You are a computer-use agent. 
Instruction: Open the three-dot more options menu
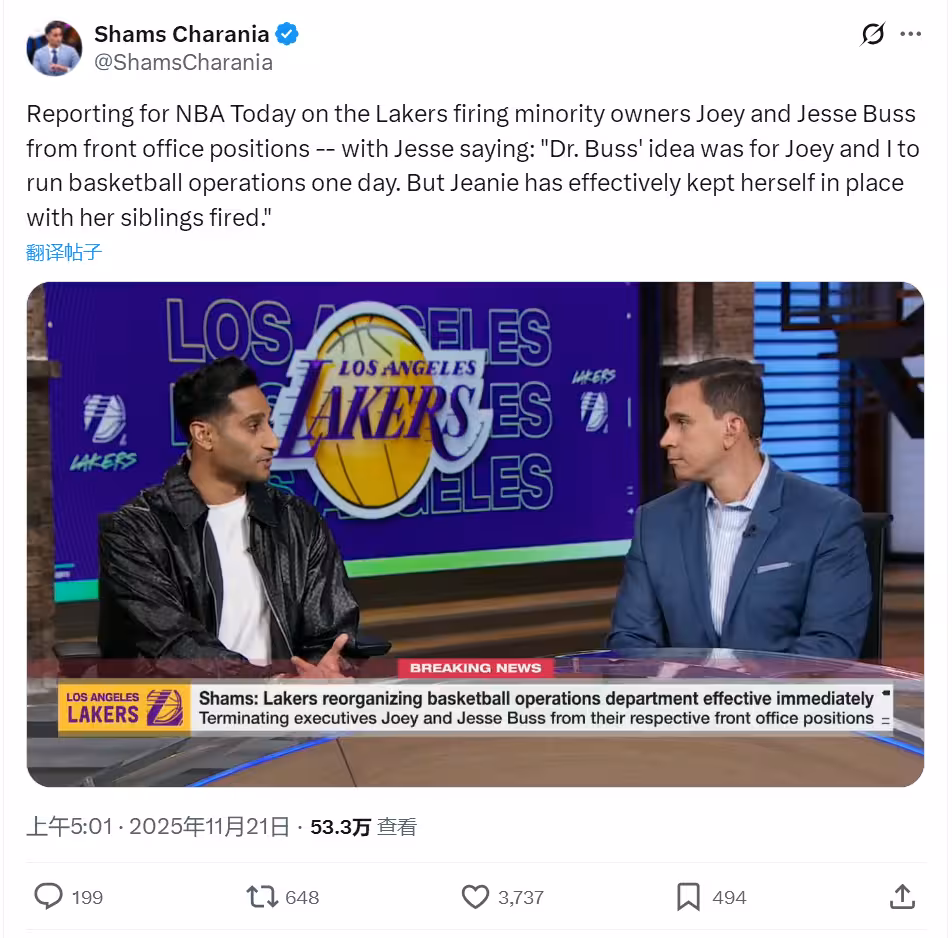tap(910, 34)
